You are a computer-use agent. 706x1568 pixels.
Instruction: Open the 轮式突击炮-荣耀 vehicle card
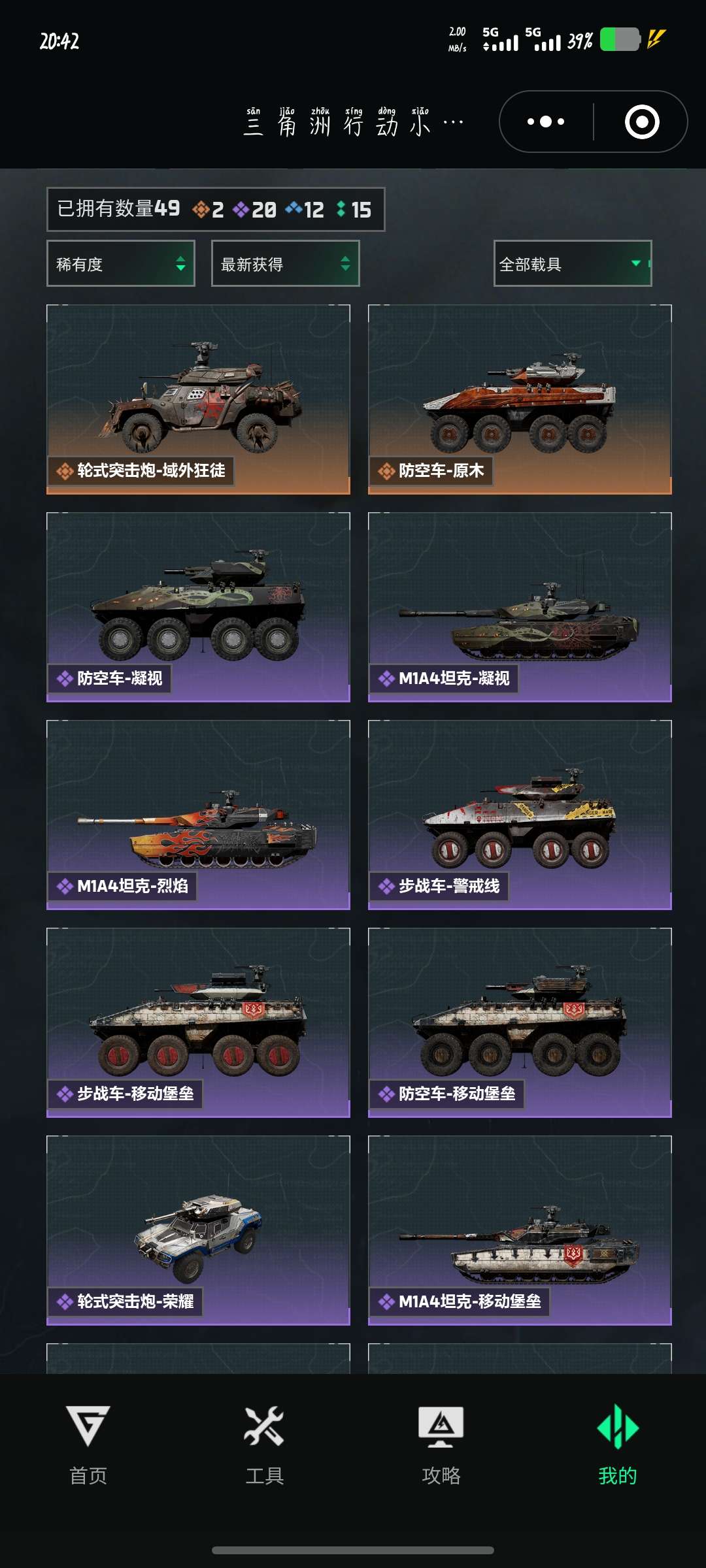(x=198, y=1230)
